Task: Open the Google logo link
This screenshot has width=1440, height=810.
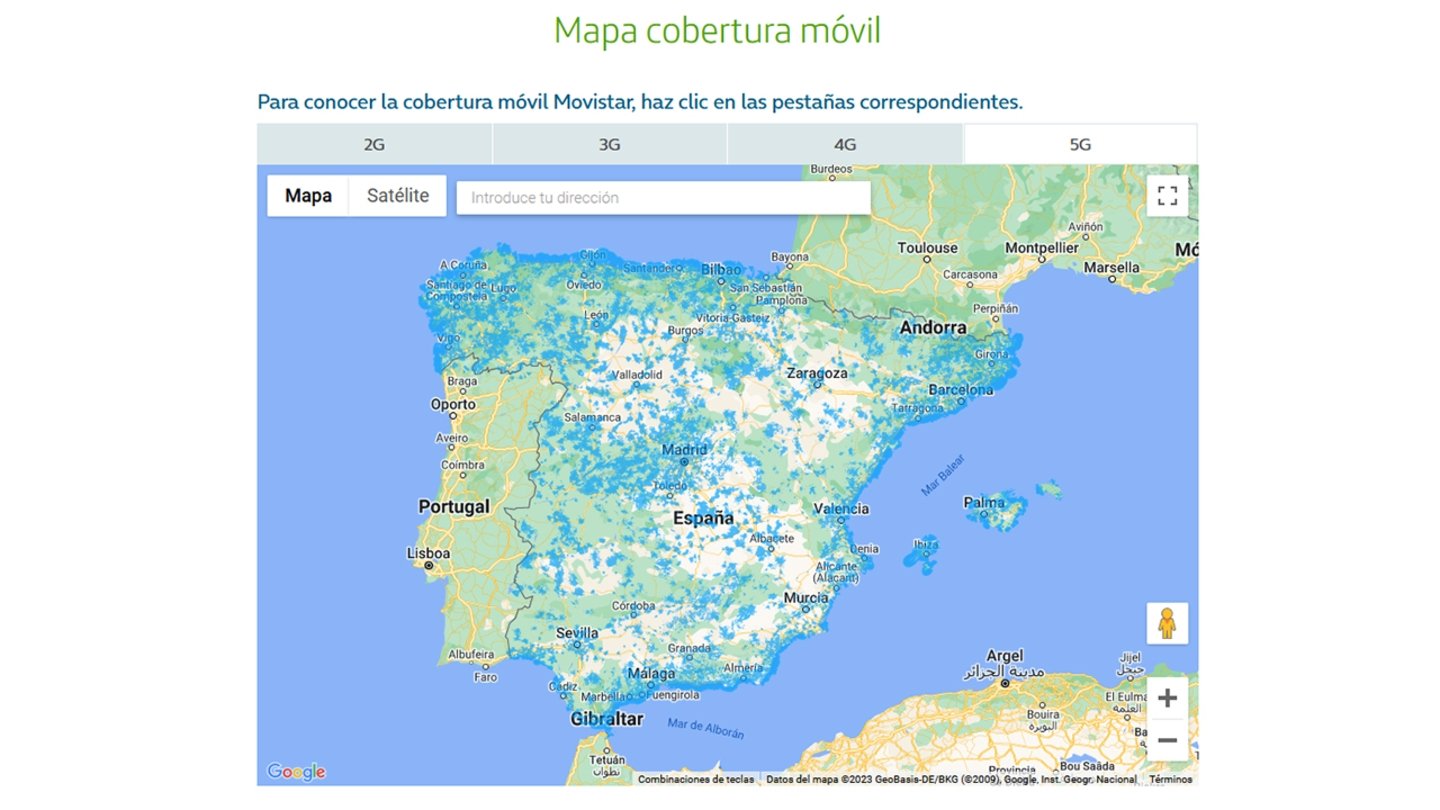Action: 296,772
